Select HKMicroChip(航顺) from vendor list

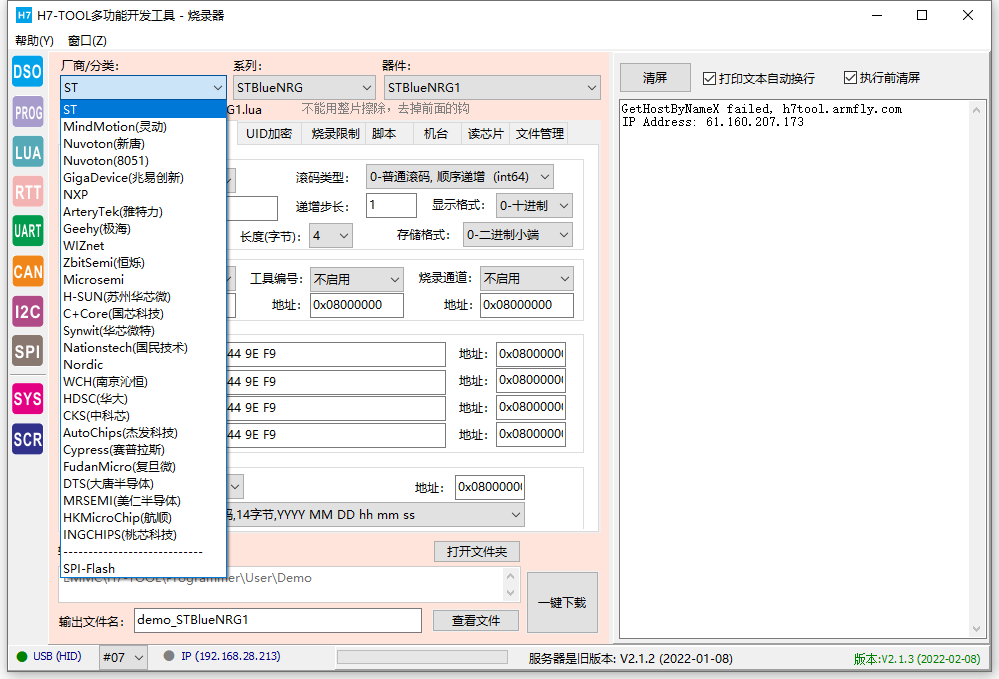point(144,518)
